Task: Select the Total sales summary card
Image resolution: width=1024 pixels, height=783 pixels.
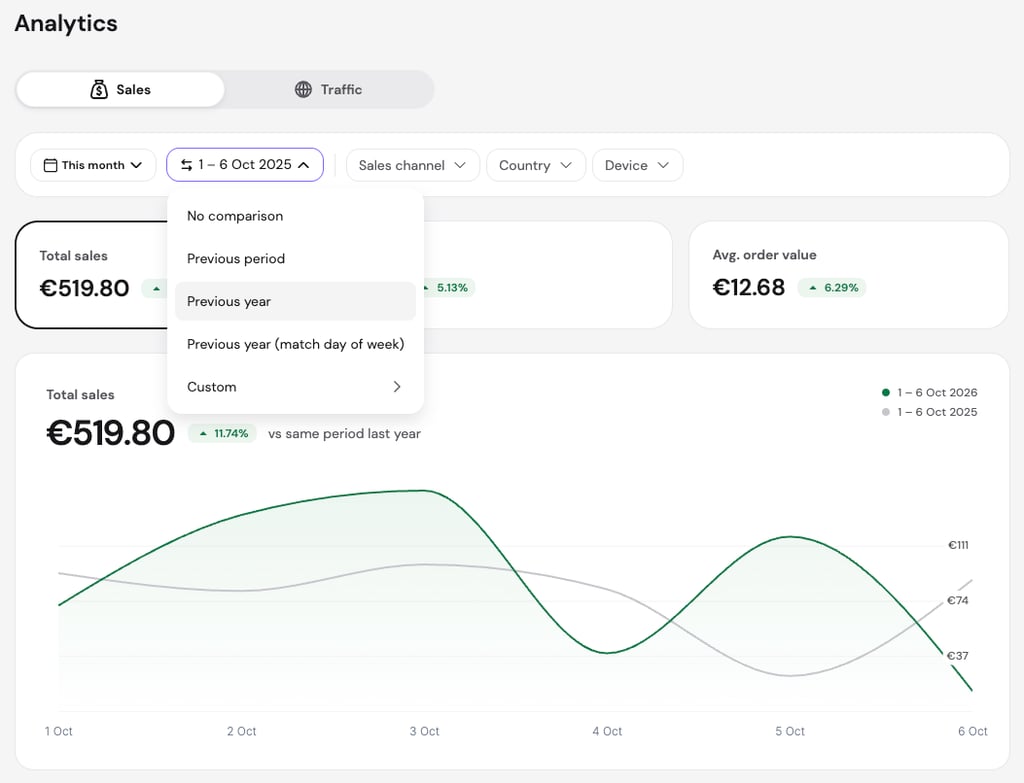Action: click(x=91, y=274)
